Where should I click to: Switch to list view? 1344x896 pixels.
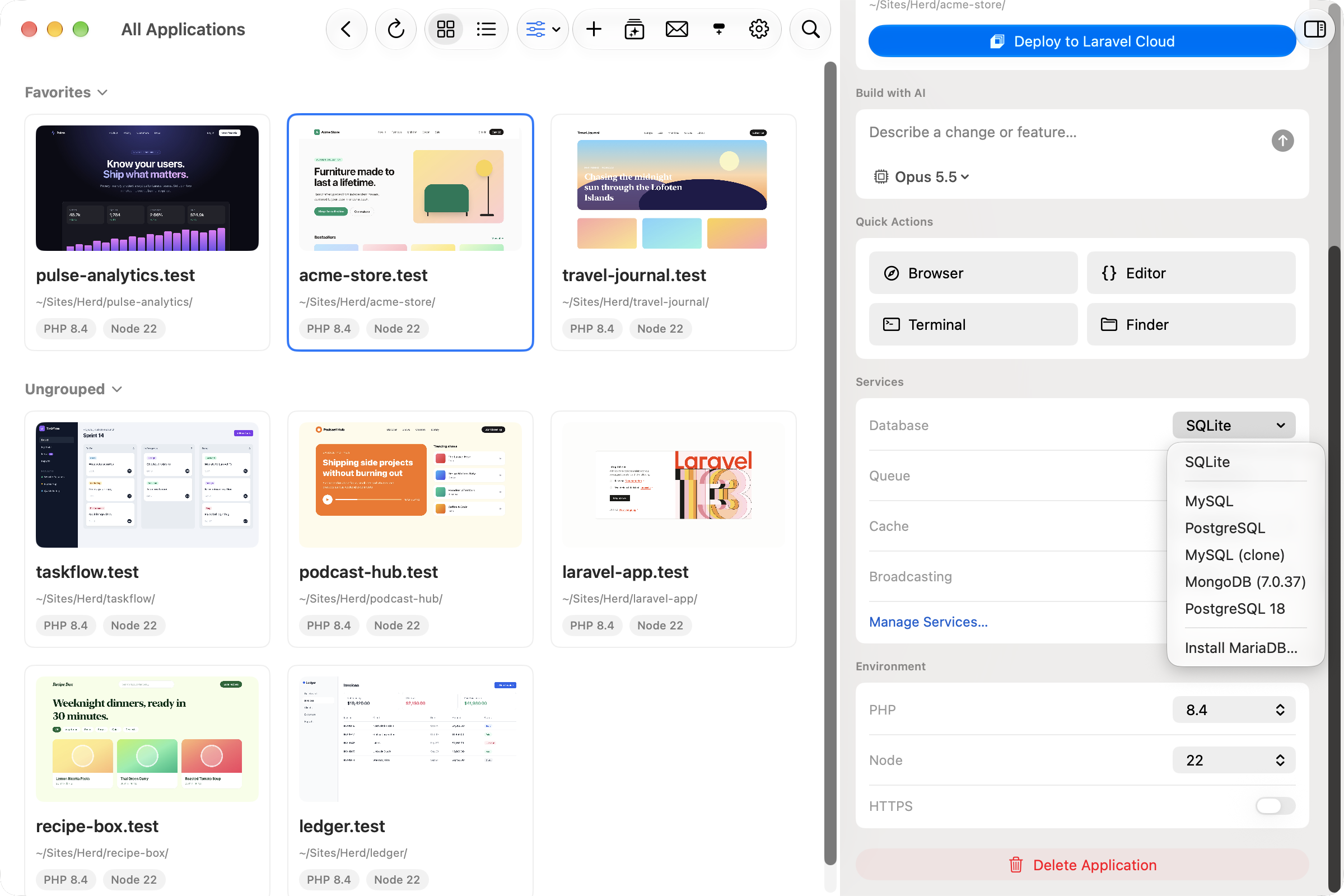(x=486, y=29)
